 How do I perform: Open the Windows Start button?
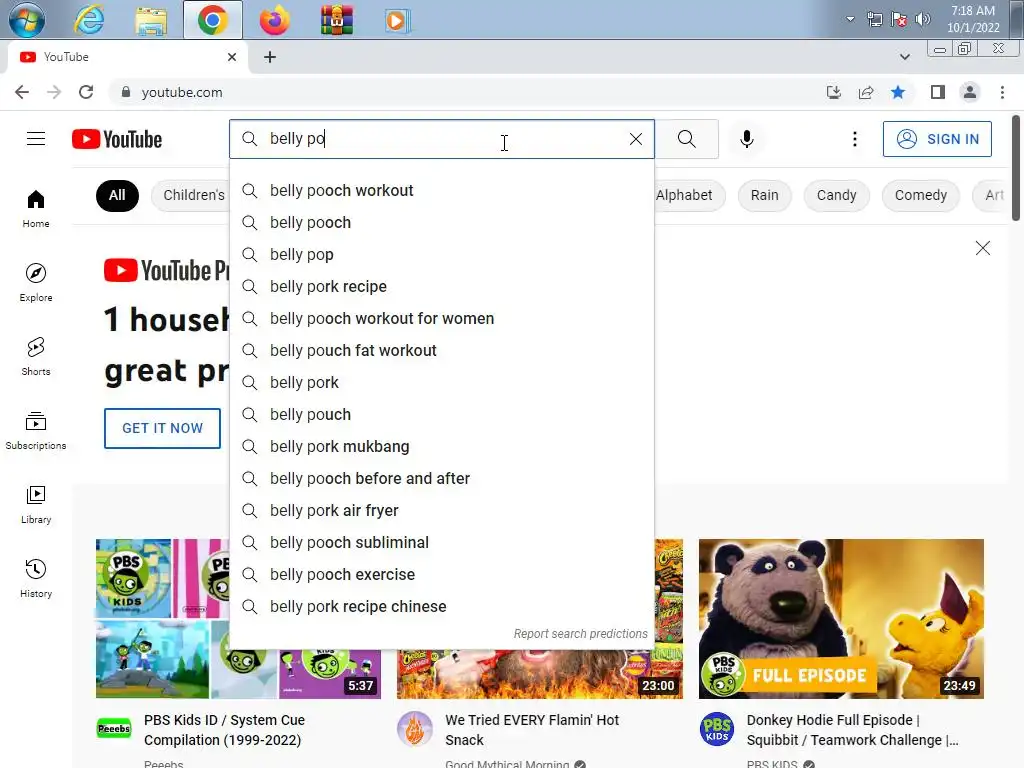tap(27, 20)
